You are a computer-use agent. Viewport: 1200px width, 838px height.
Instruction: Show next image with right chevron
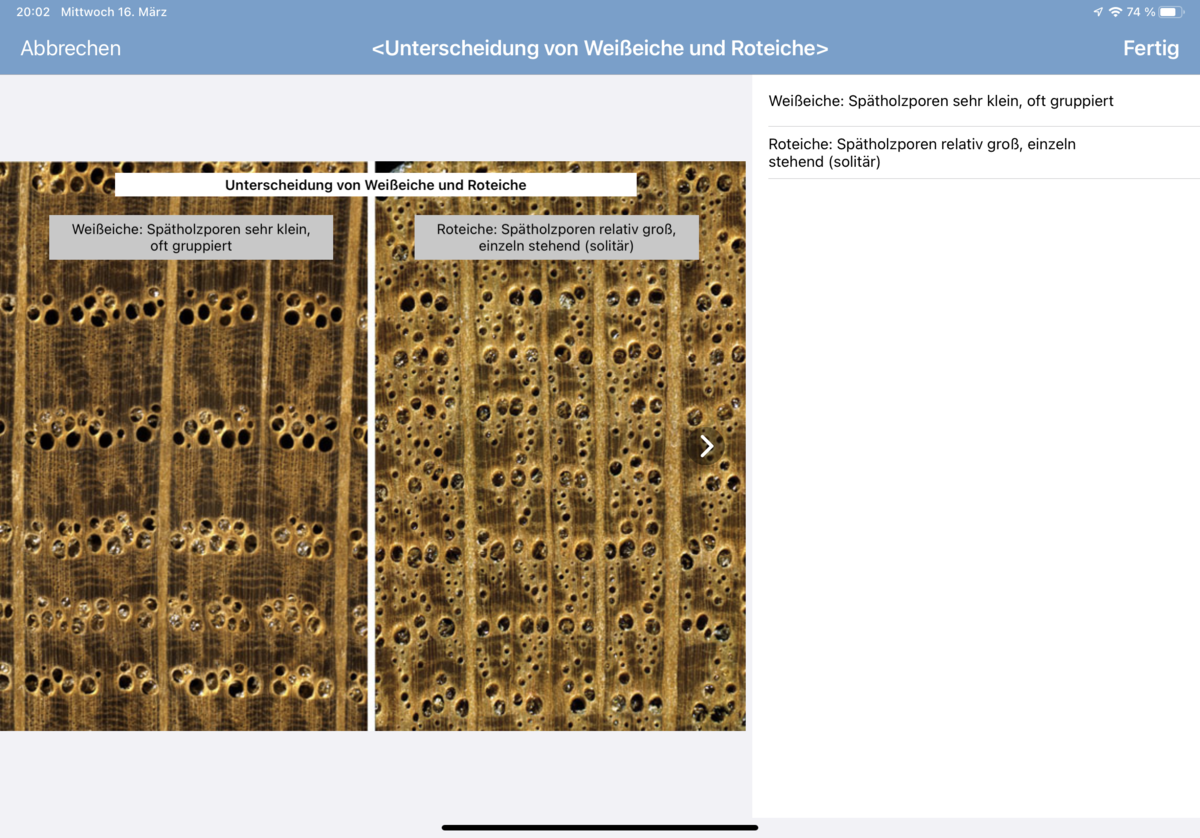coord(707,446)
